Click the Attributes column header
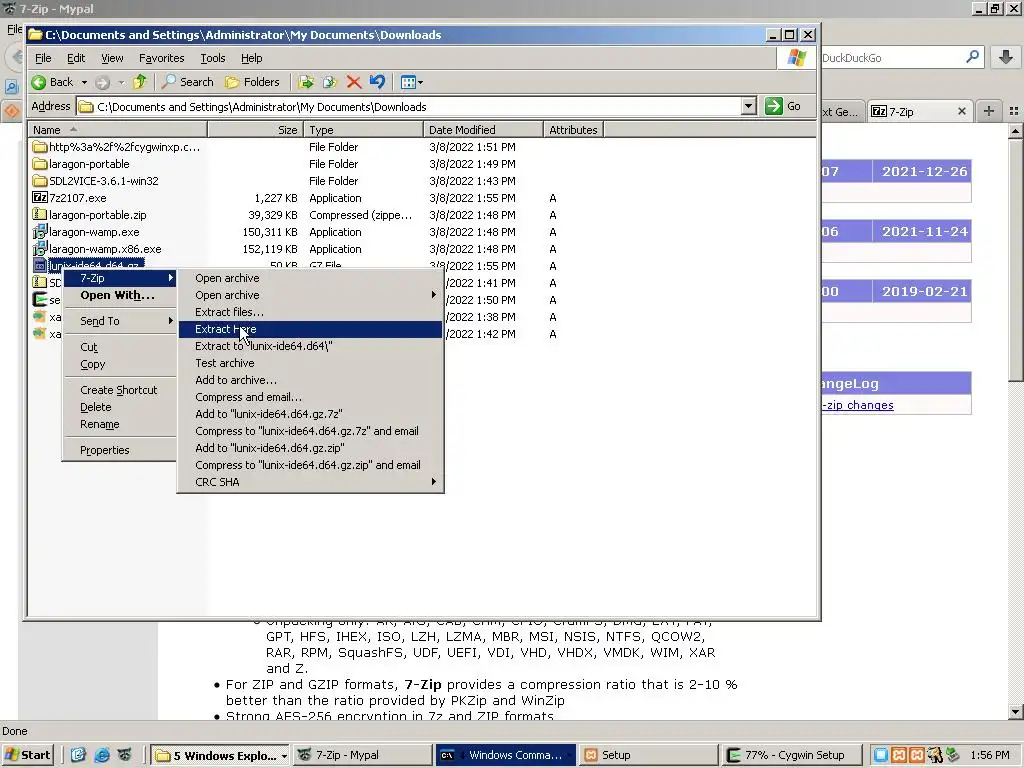1024x768 pixels. [x=573, y=130]
